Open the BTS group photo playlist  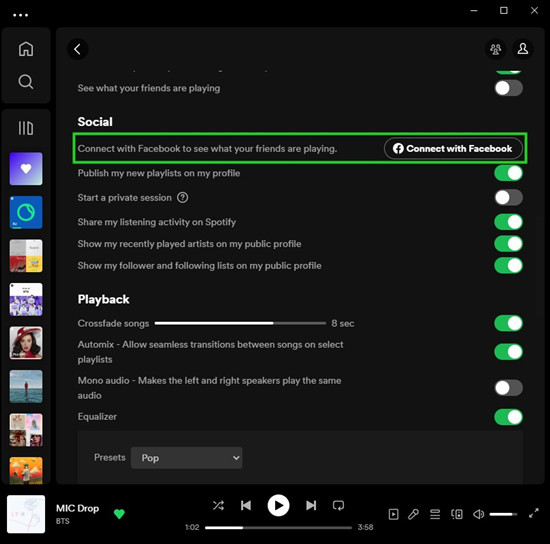point(26,299)
